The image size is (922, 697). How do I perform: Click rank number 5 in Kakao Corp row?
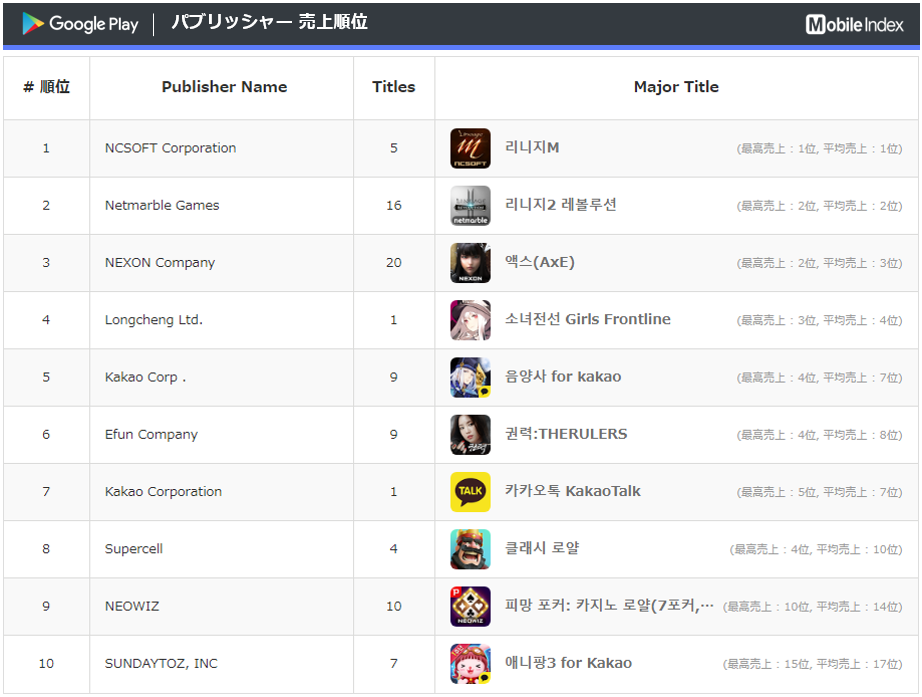pos(46,377)
